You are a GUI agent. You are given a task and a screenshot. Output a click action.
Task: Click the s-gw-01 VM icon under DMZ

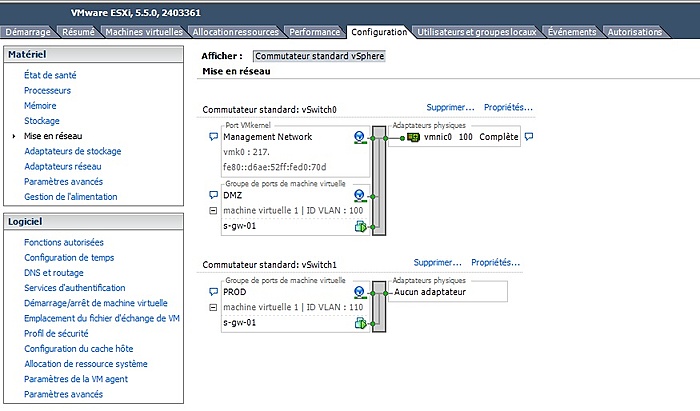(x=360, y=227)
